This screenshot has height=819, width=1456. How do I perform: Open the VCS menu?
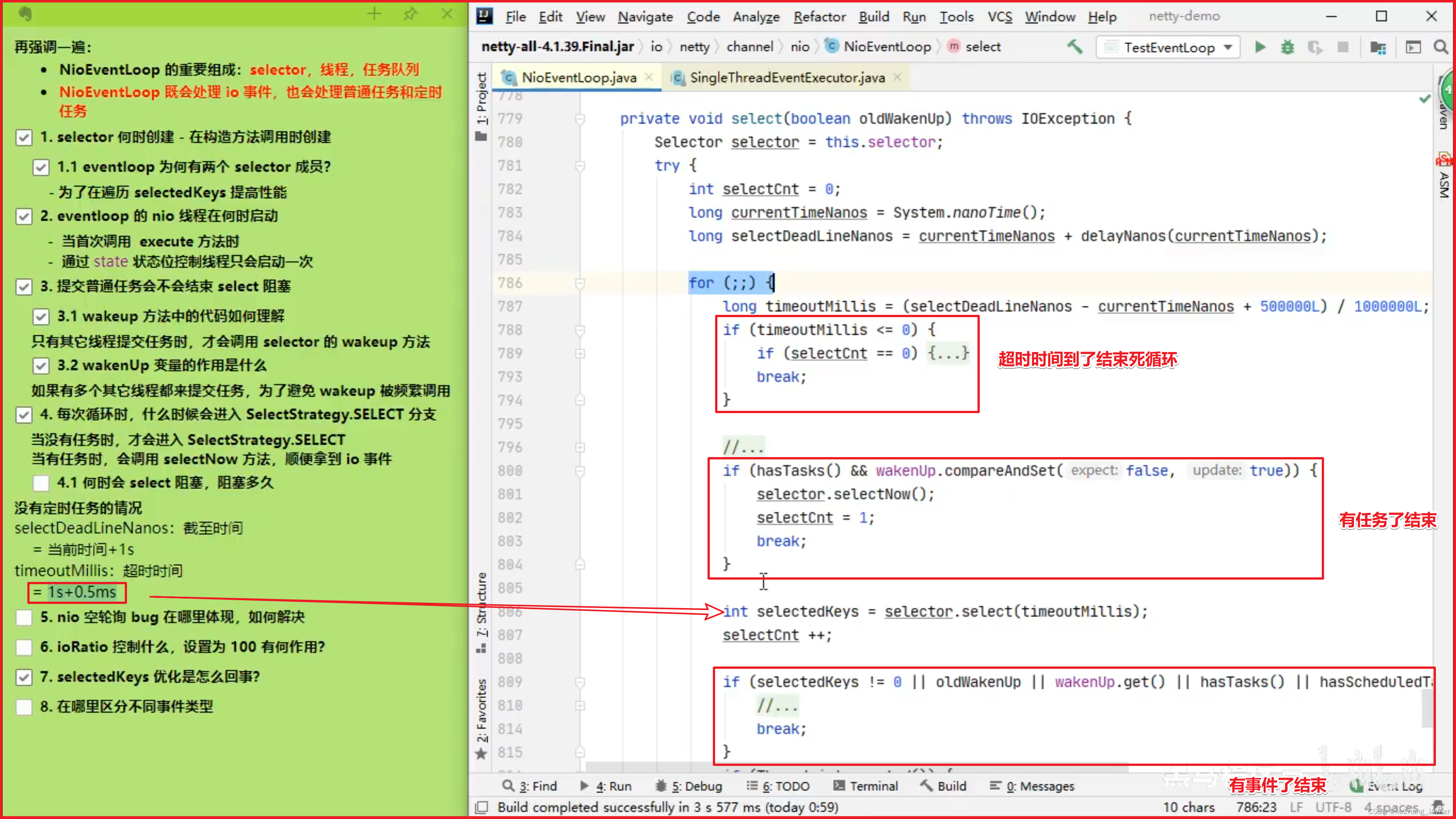(1000, 16)
